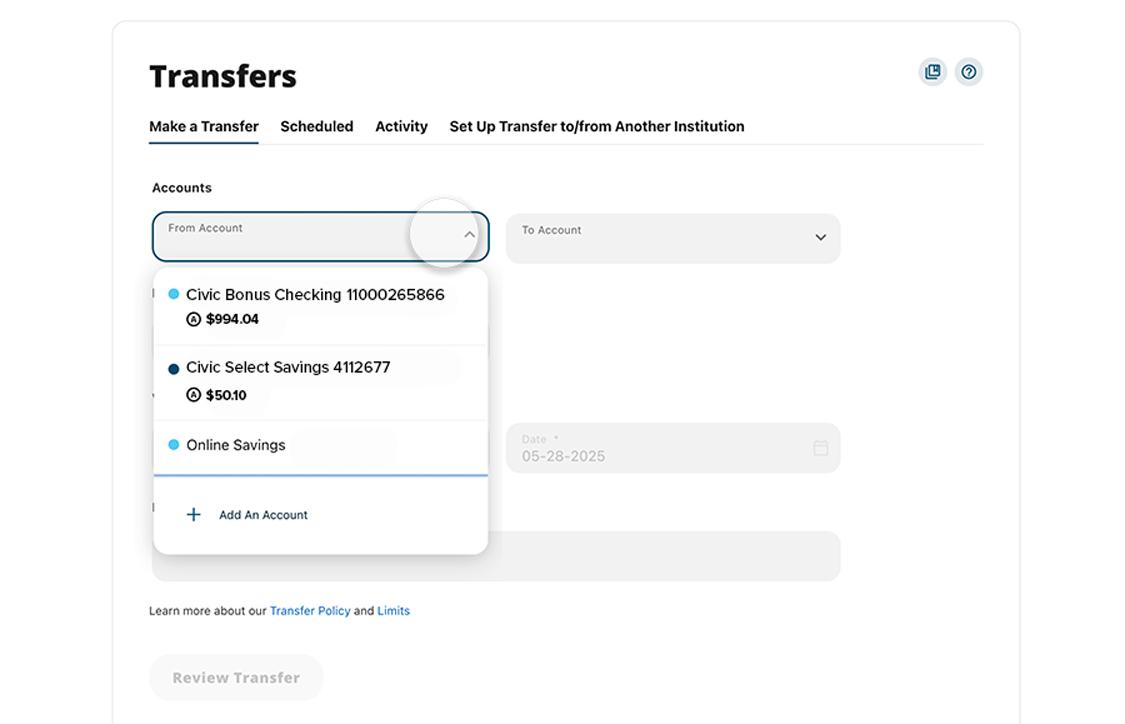The height and width of the screenshot is (724, 1125).
Task: Click the $50.10 balance text
Action: [226, 395]
